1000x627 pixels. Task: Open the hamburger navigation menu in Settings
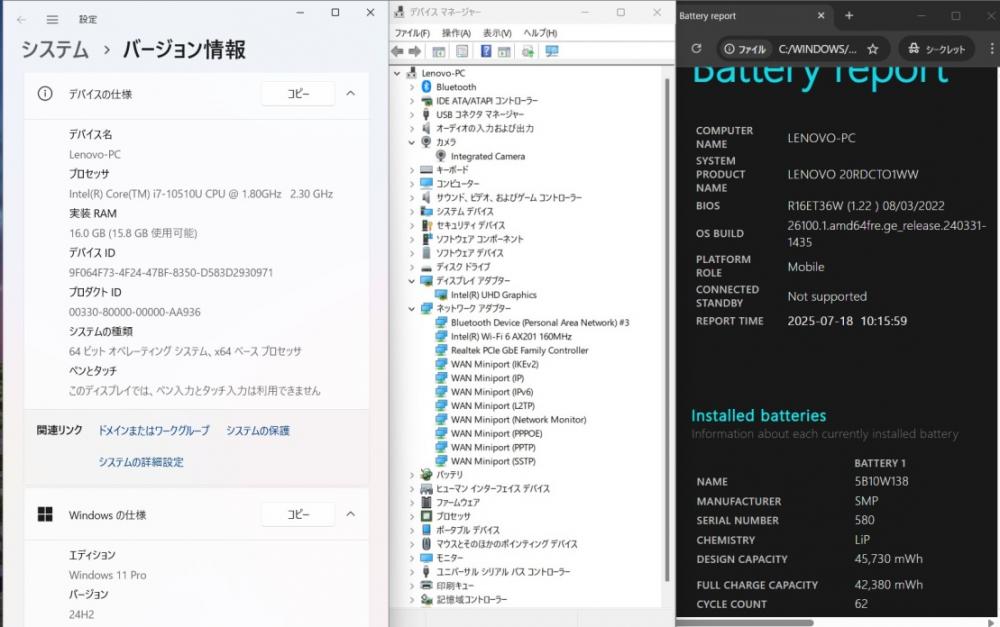[52, 20]
